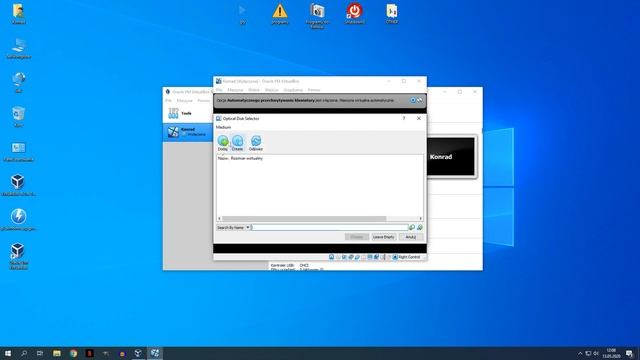
Task: Click the scrollbar right arrow in the disk list
Action: pos(420,218)
